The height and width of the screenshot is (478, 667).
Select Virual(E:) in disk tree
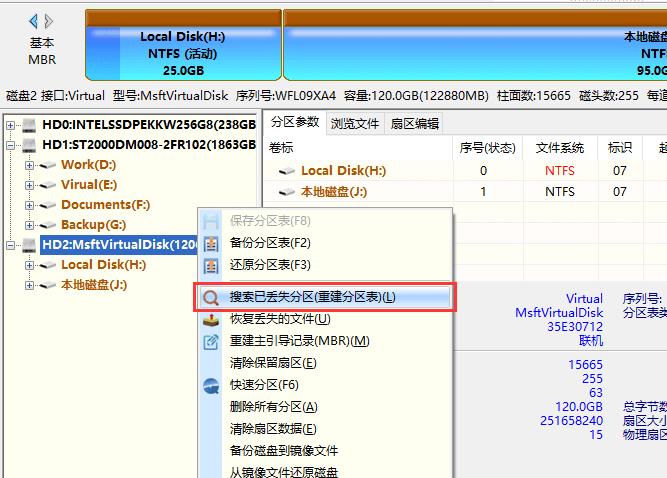point(89,185)
